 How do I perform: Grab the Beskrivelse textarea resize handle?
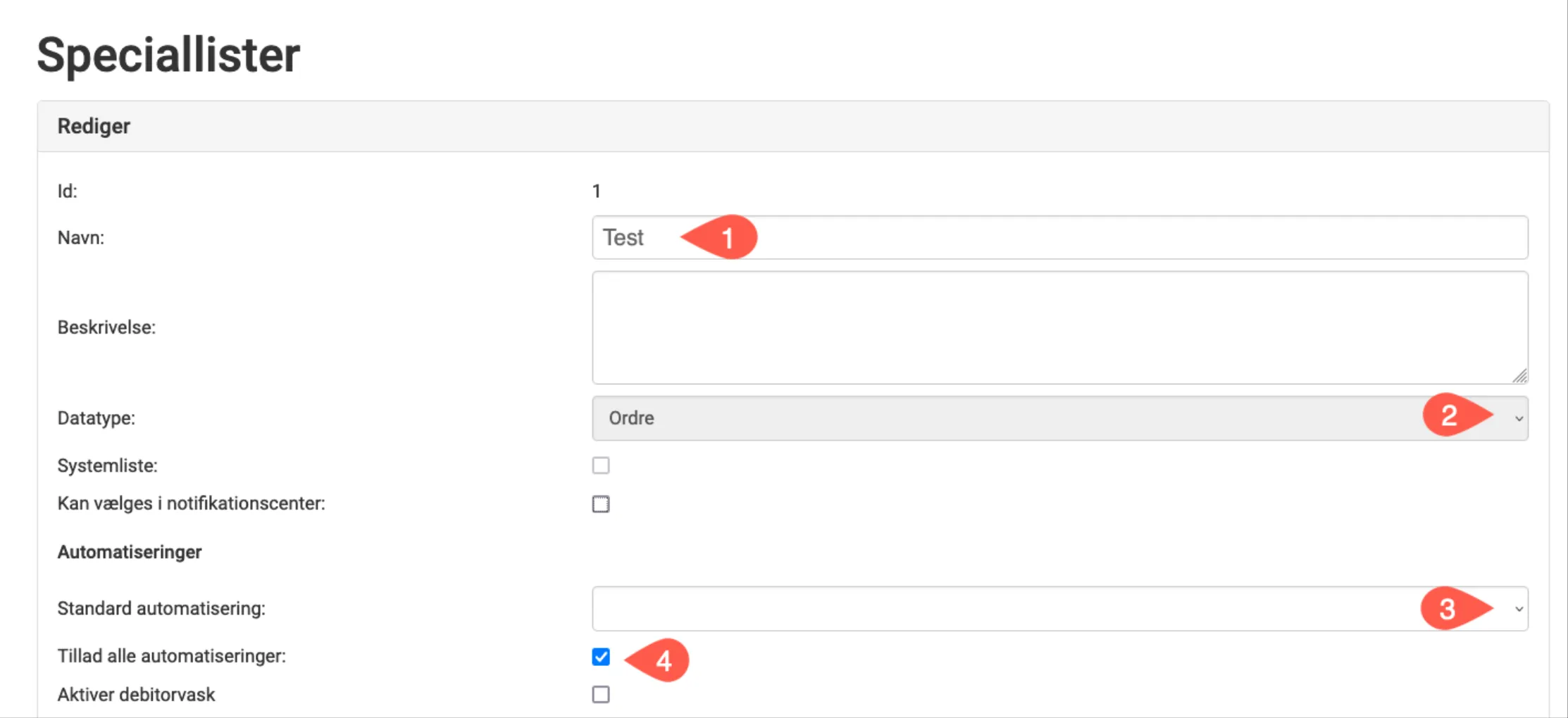tap(1519, 376)
